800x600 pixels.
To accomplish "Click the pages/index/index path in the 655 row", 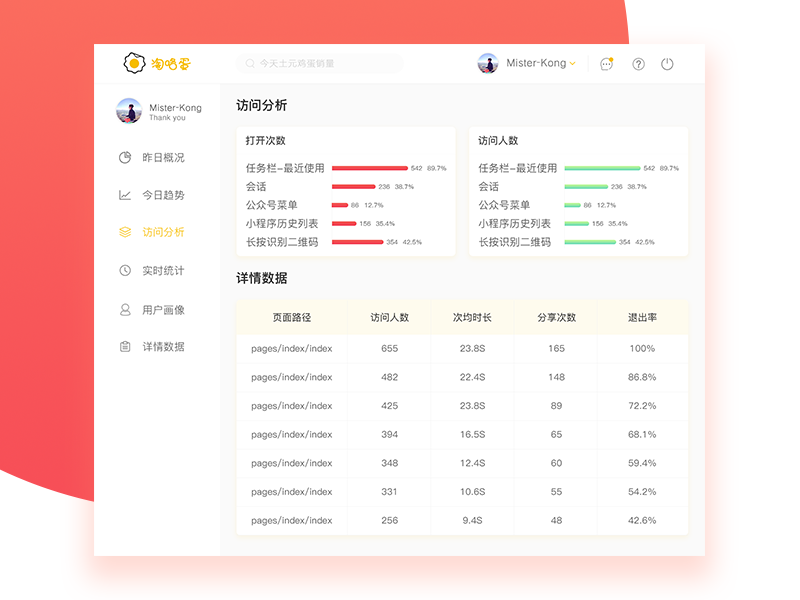I will tap(292, 348).
